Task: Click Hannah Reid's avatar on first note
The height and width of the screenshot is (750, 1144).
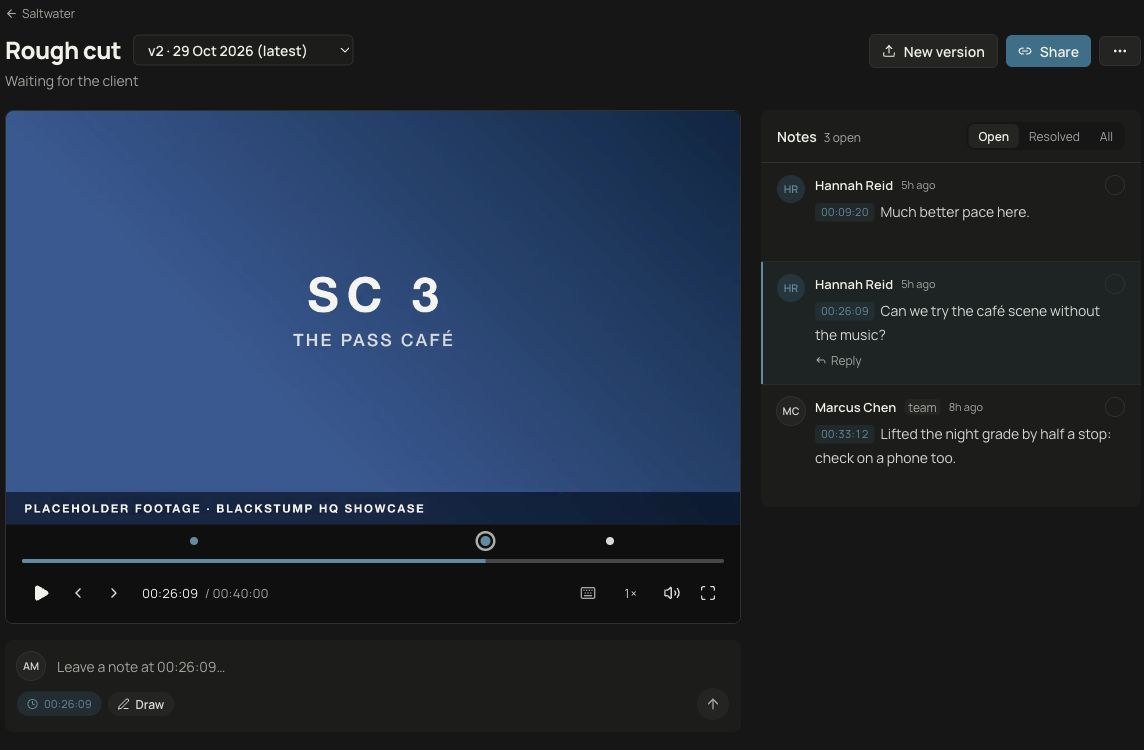Action: coord(791,190)
